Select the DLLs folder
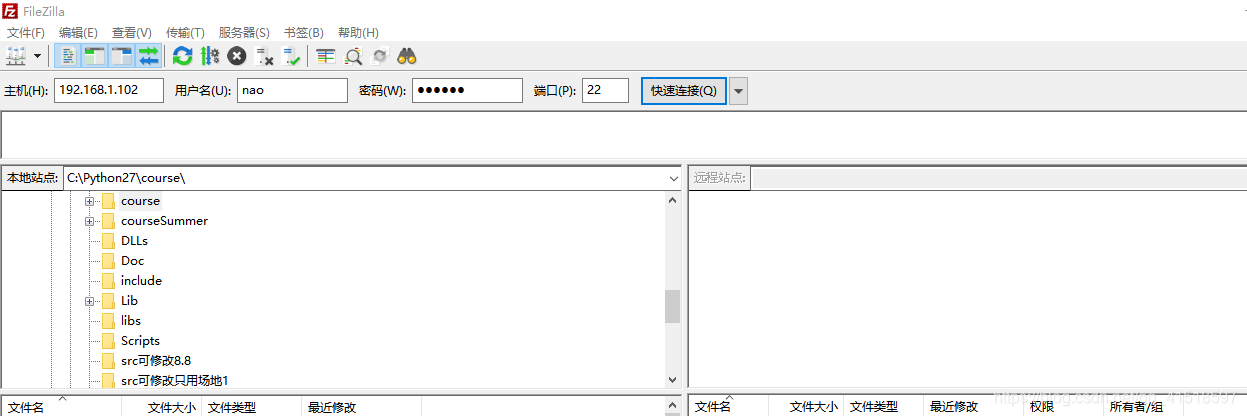 [x=134, y=241]
